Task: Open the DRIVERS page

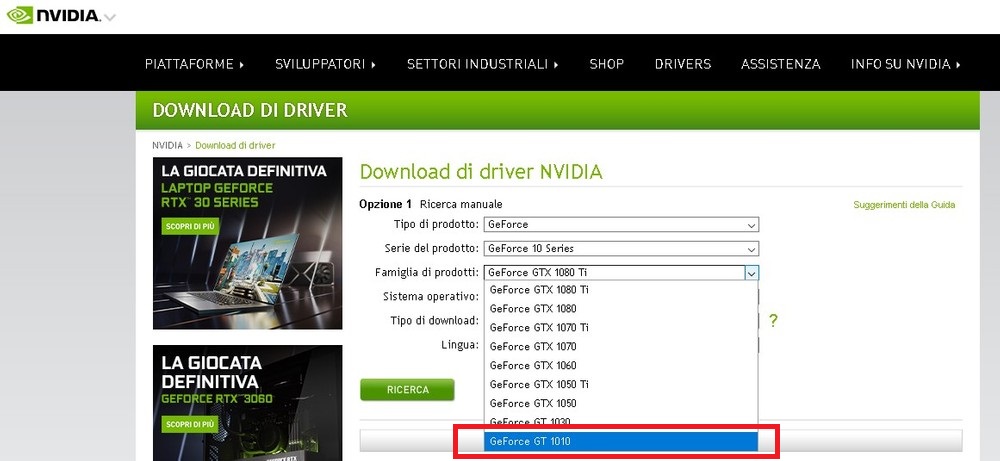Action: [x=682, y=64]
